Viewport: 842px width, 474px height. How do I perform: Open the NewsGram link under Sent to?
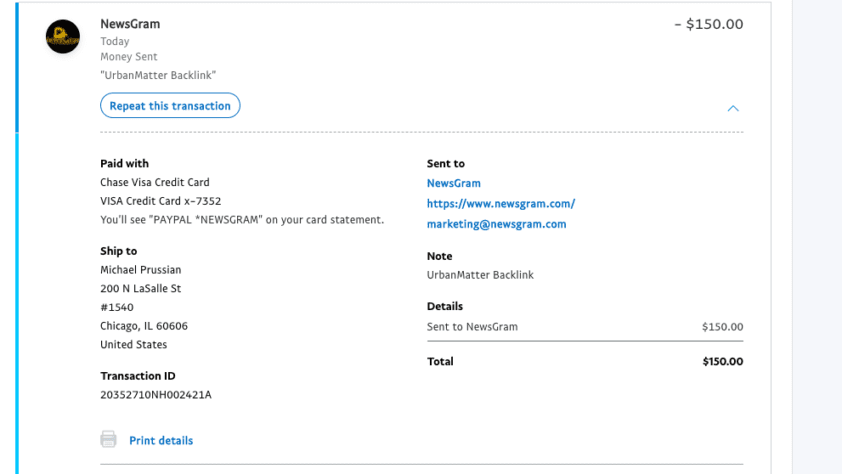click(453, 183)
